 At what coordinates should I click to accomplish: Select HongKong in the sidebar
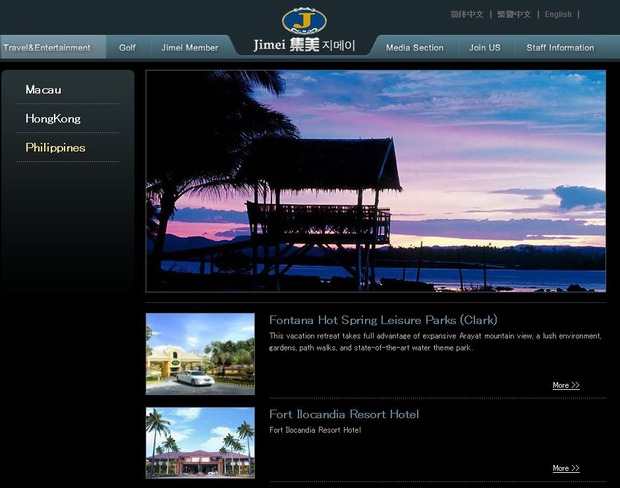[x=53, y=119]
